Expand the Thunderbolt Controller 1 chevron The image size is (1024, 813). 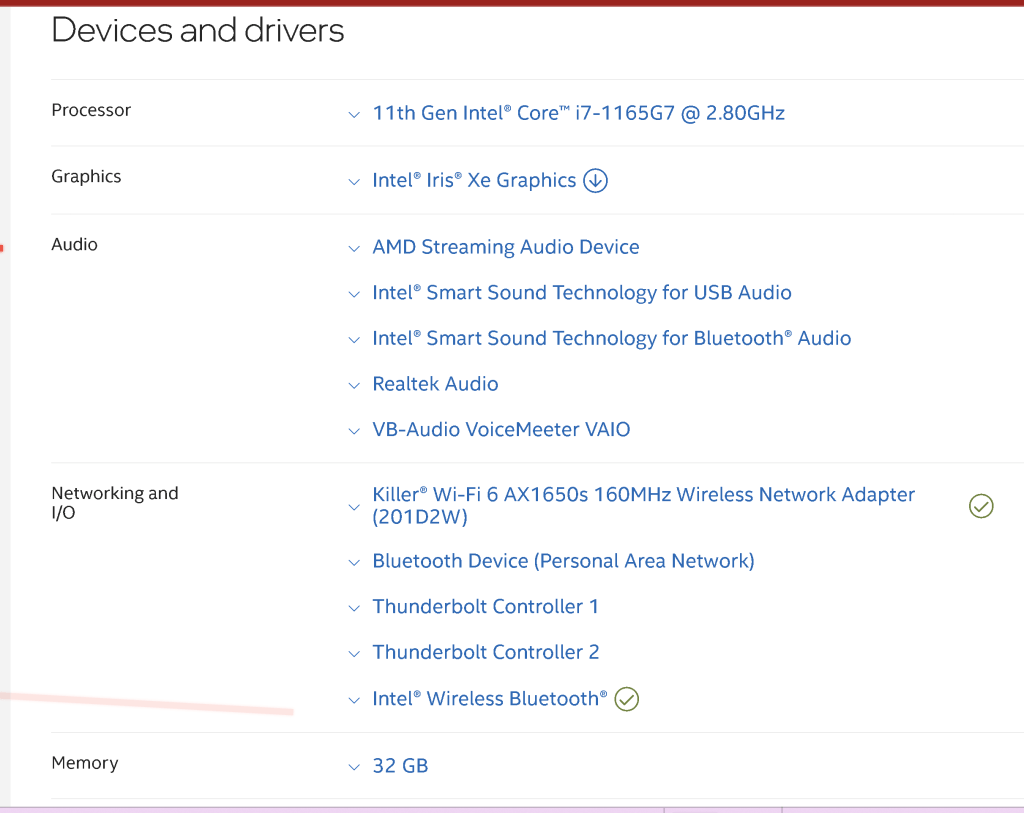click(354, 609)
